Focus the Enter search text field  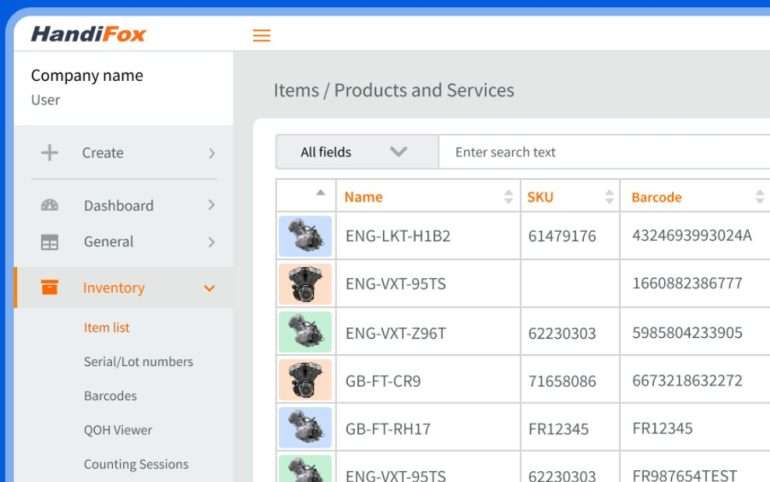click(x=604, y=152)
